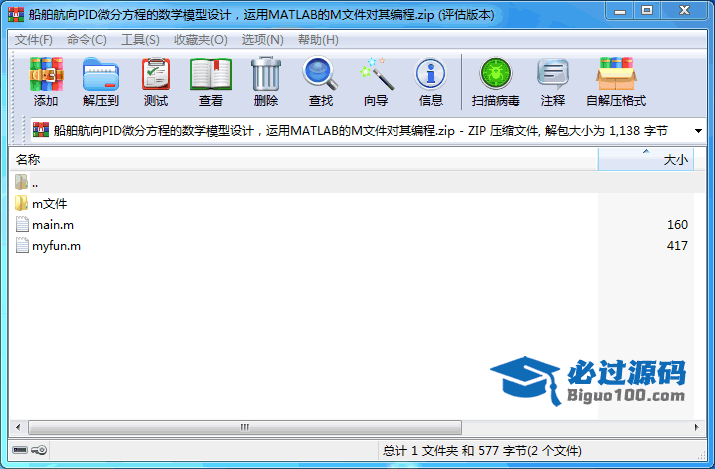Open the 查找 (Find) magnifier tool
The width and height of the screenshot is (715, 469).
321,73
